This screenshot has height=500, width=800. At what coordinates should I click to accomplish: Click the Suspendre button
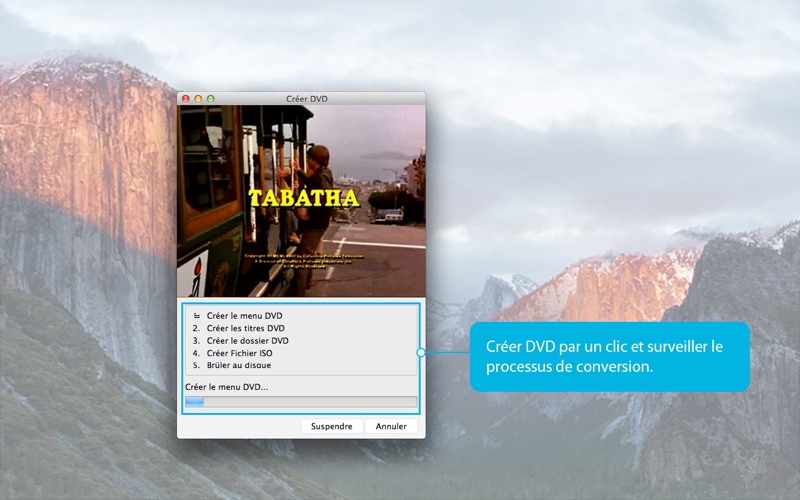[332, 426]
